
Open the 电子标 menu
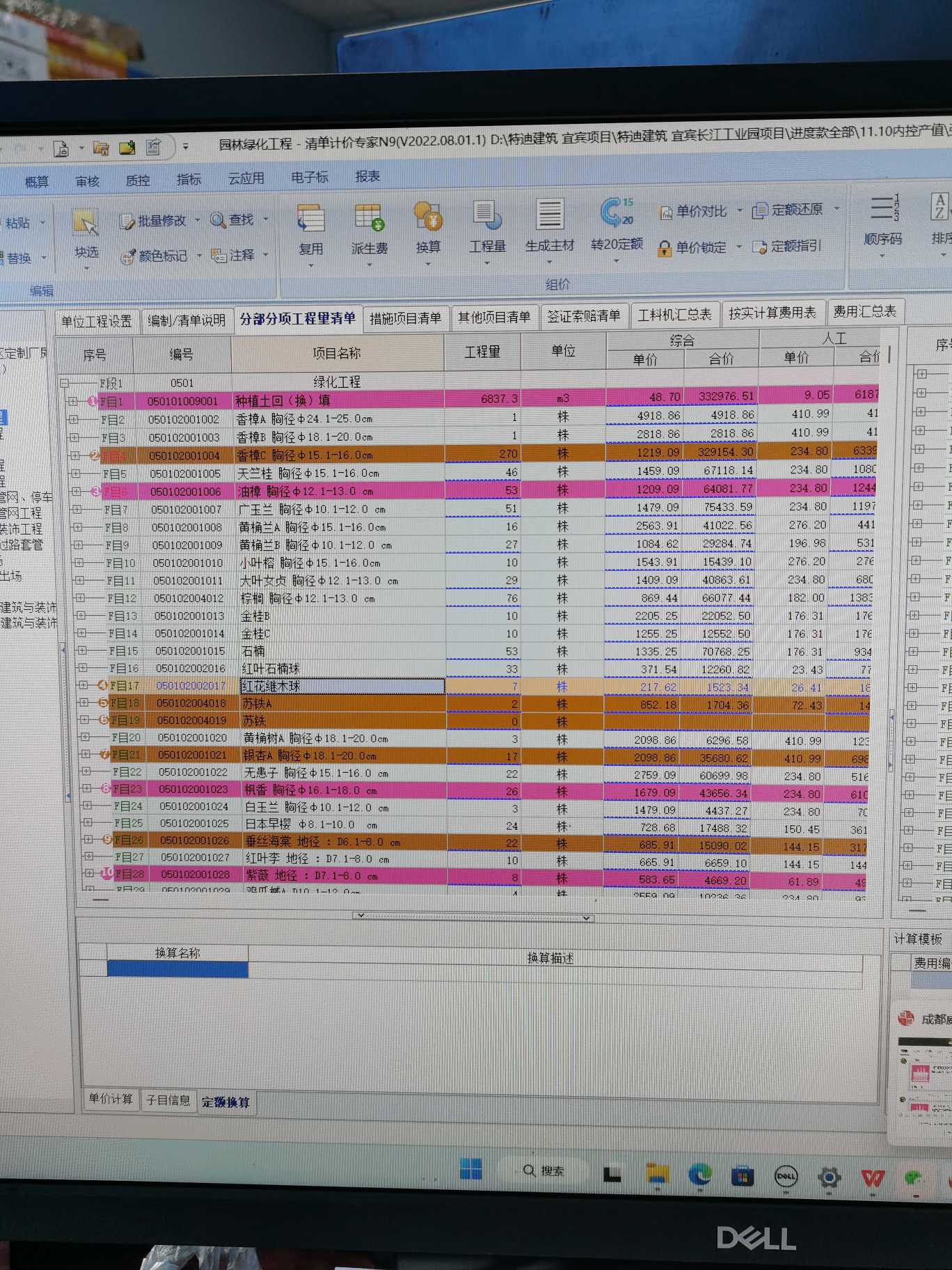309,178
